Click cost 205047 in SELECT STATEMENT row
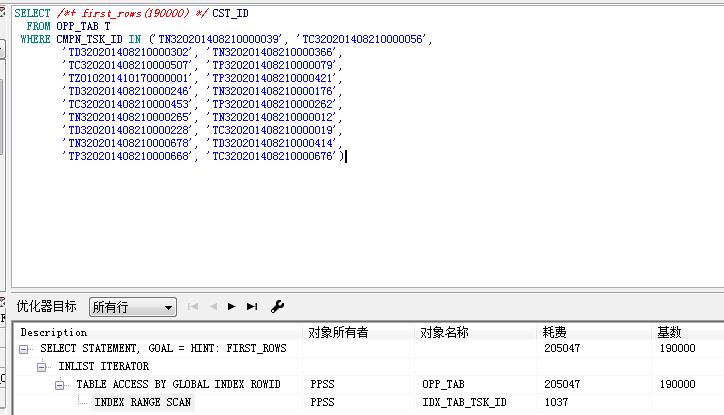This screenshot has height=415, width=724. [x=562, y=348]
